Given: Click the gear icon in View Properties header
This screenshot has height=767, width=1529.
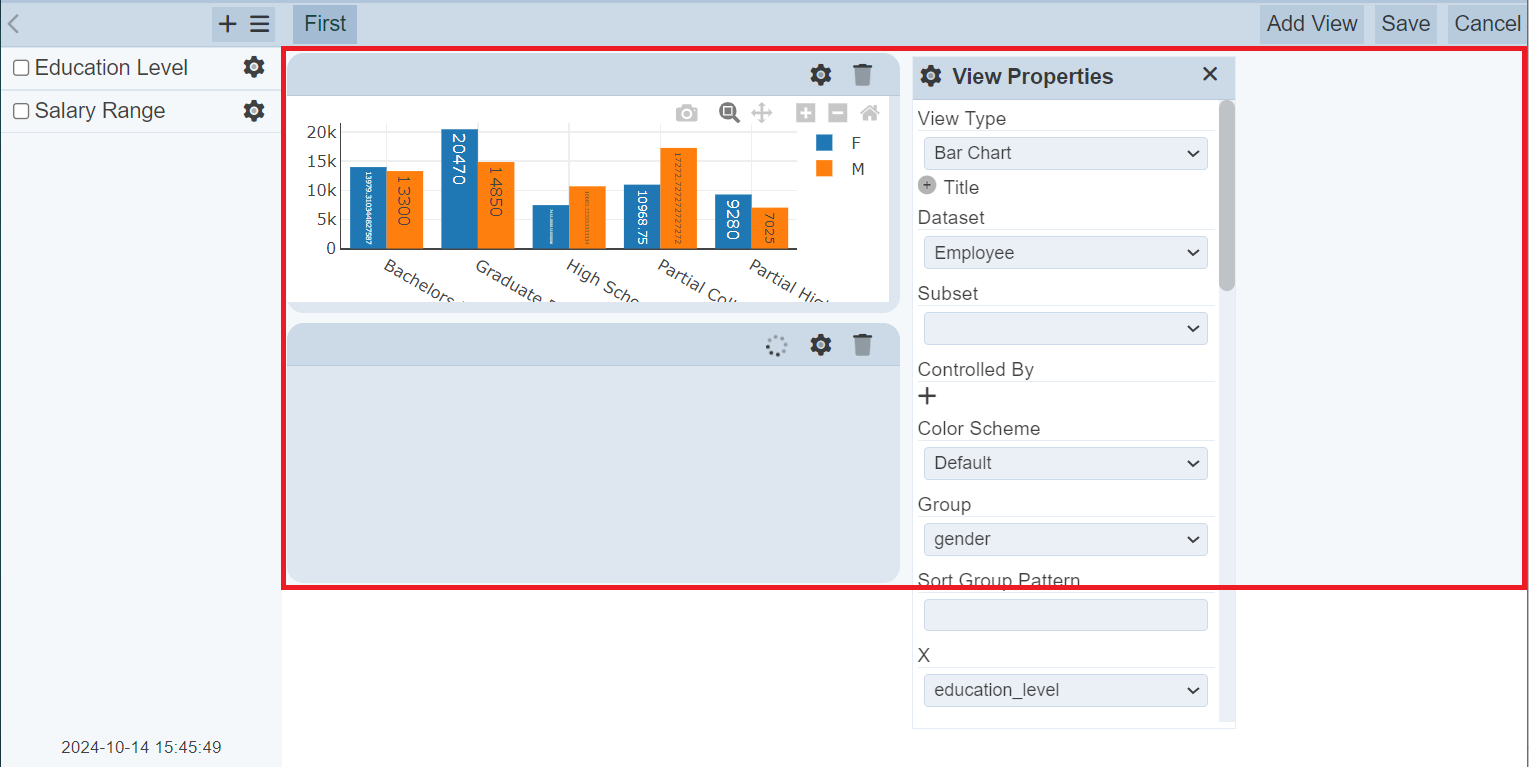Looking at the screenshot, I should pyautogui.click(x=931, y=76).
